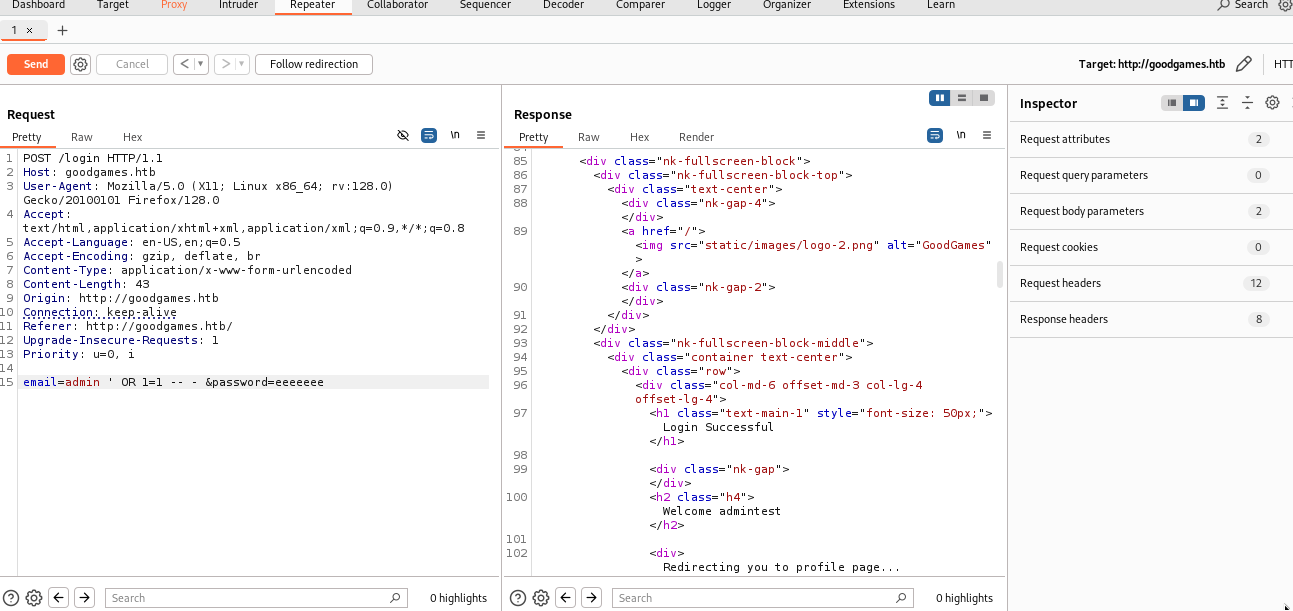This screenshot has width=1293, height=611.
Task: Go to previous search match in Response
Action: 566,598
